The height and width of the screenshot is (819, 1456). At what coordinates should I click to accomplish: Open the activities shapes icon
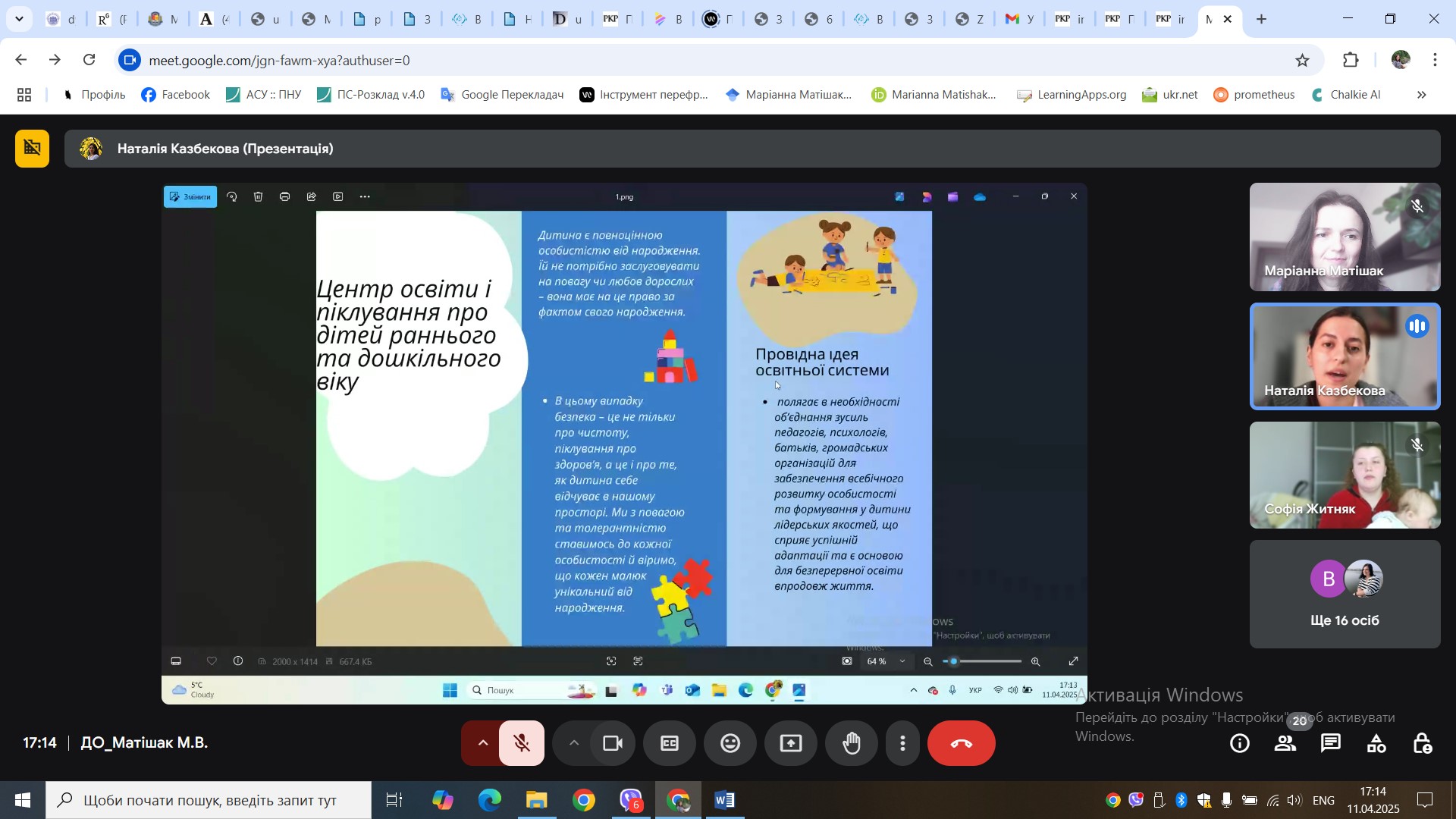point(1376,744)
